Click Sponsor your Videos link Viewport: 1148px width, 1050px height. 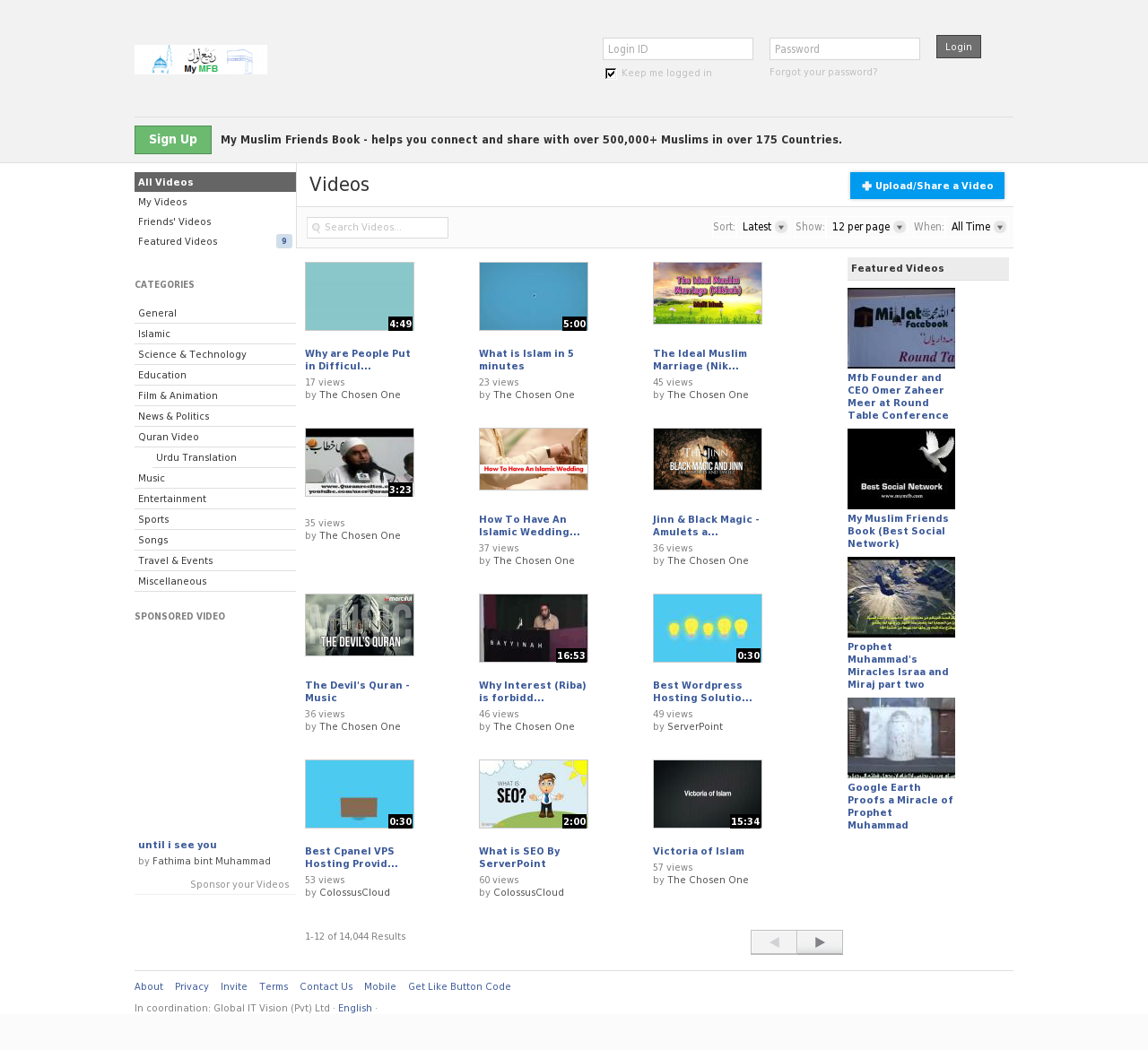pos(239,884)
